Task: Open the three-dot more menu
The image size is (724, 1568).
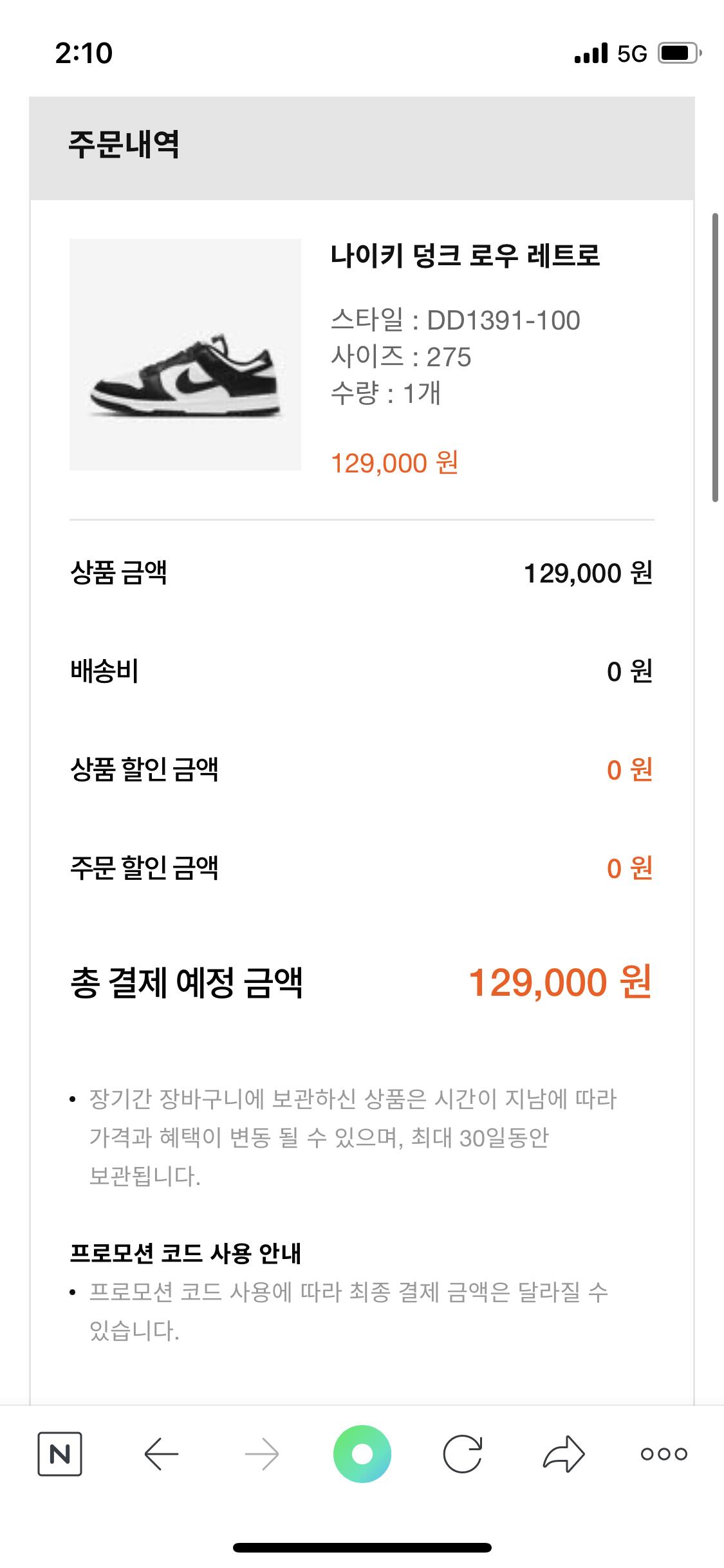Action: [664, 1453]
